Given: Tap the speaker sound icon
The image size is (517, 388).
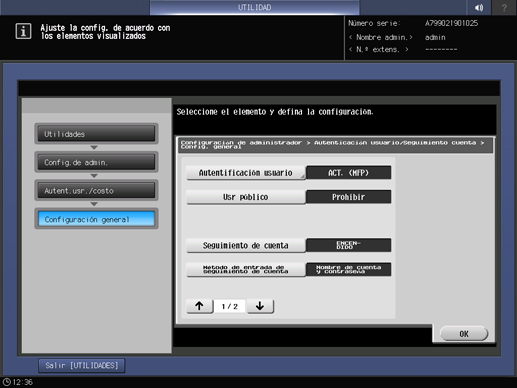Looking at the screenshot, I should [479, 7].
